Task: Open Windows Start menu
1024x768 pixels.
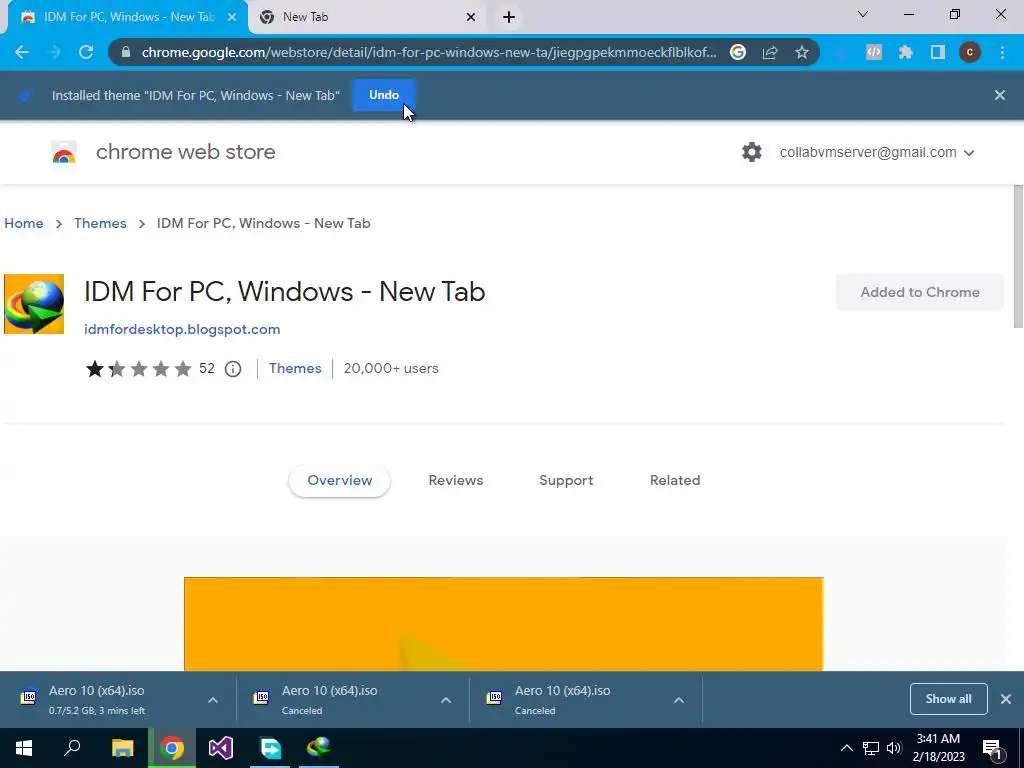Action: (24, 748)
